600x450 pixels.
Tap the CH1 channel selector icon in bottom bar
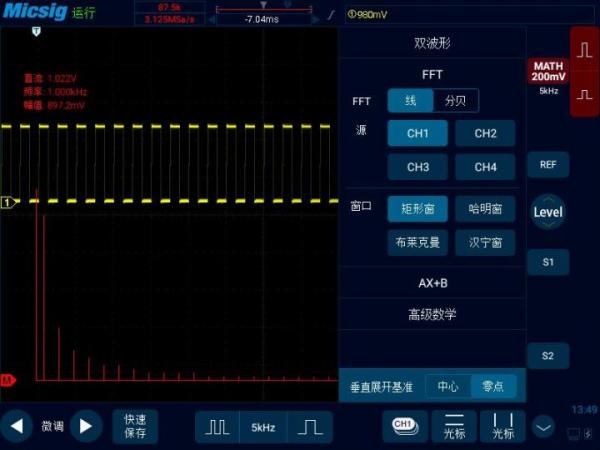click(x=405, y=426)
